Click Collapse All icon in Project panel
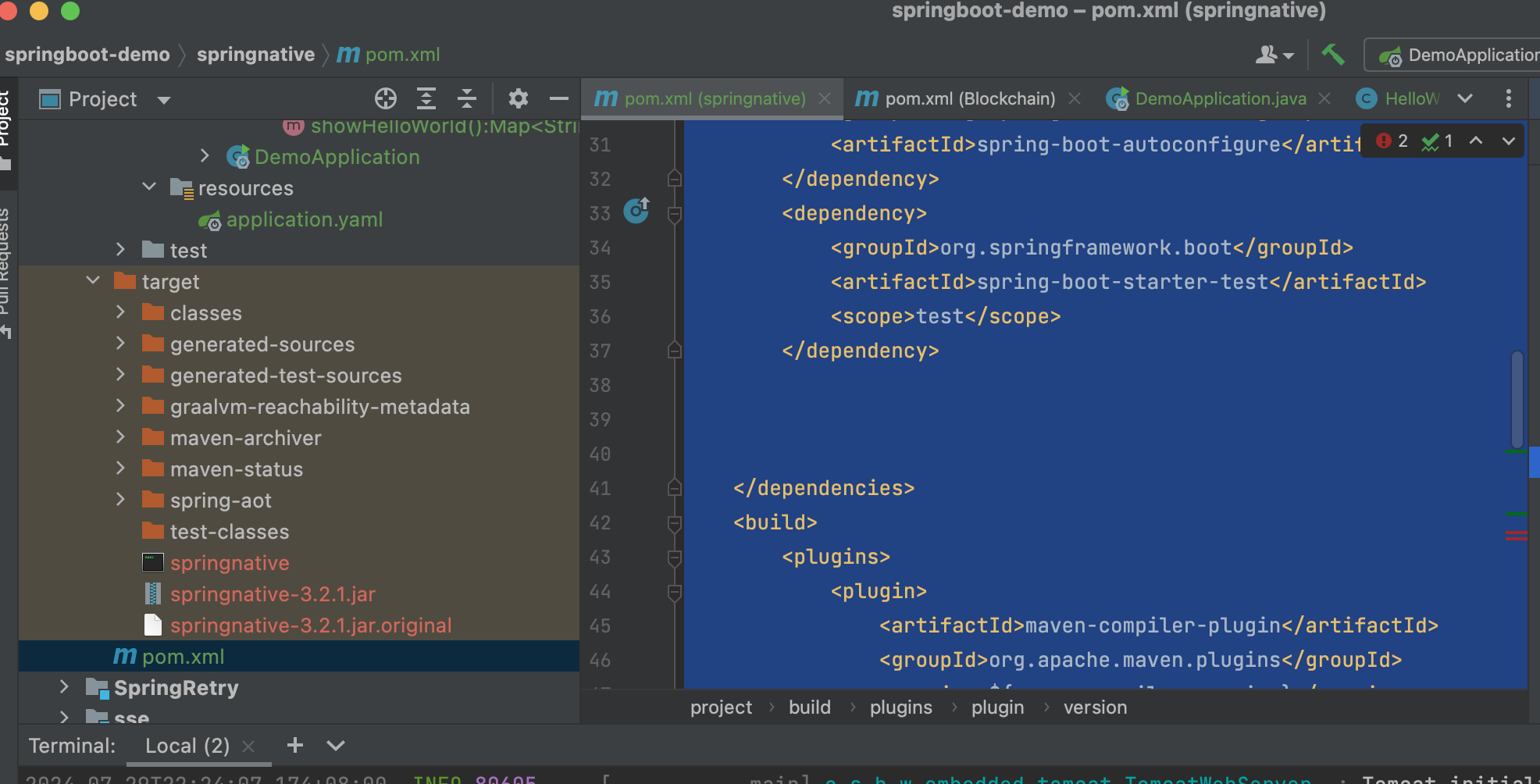Screen dimensions: 1540x784 click(467, 98)
